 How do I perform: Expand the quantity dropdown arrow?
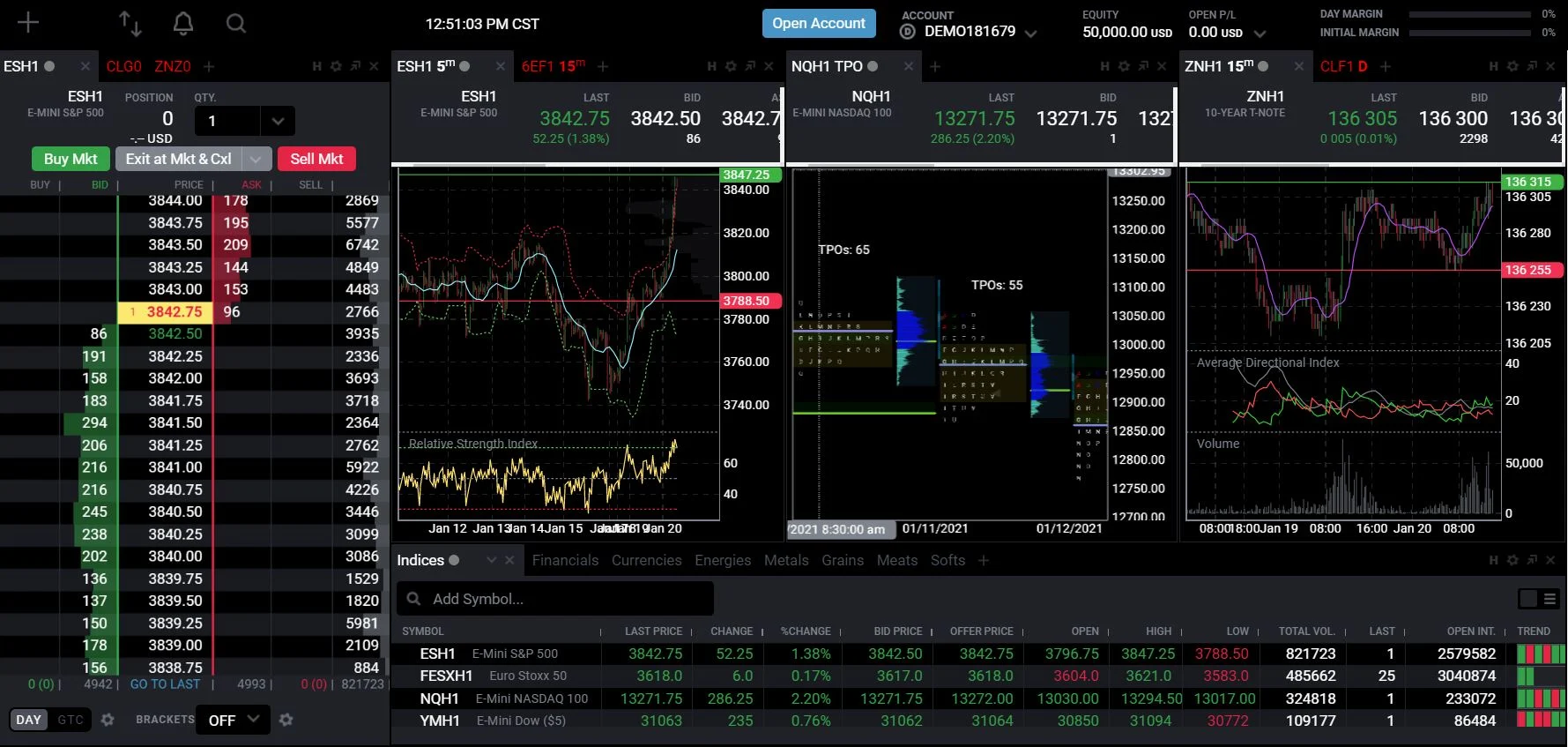point(278,121)
